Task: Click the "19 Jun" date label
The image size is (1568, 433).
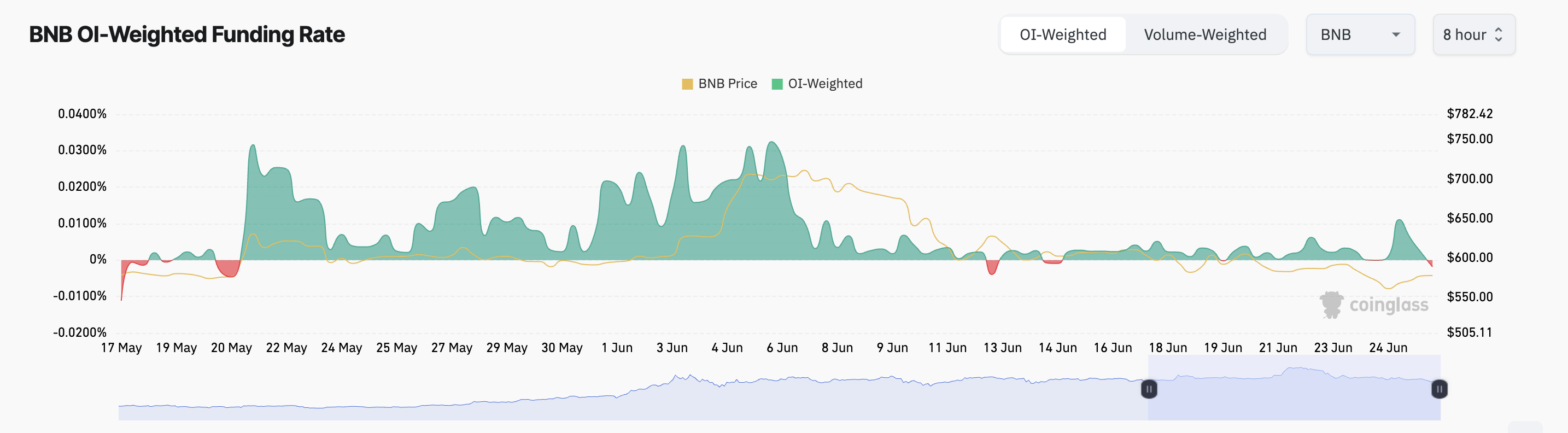Action: pos(1223,348)
